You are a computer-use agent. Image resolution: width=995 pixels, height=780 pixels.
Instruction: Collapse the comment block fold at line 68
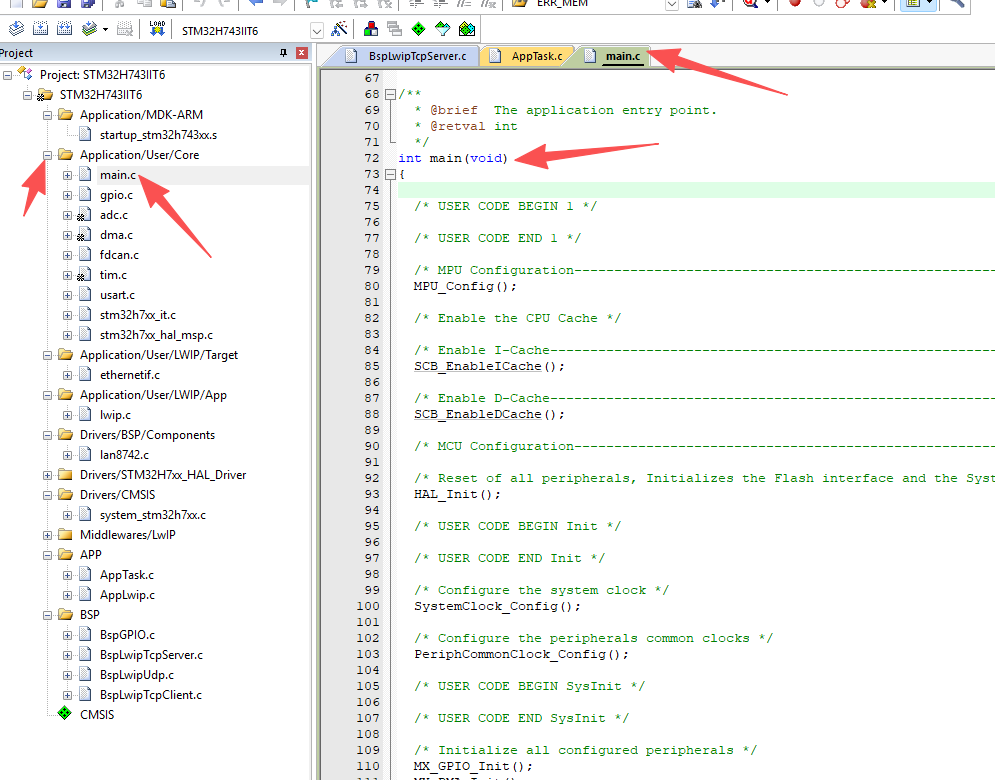[x=389, y=94]
